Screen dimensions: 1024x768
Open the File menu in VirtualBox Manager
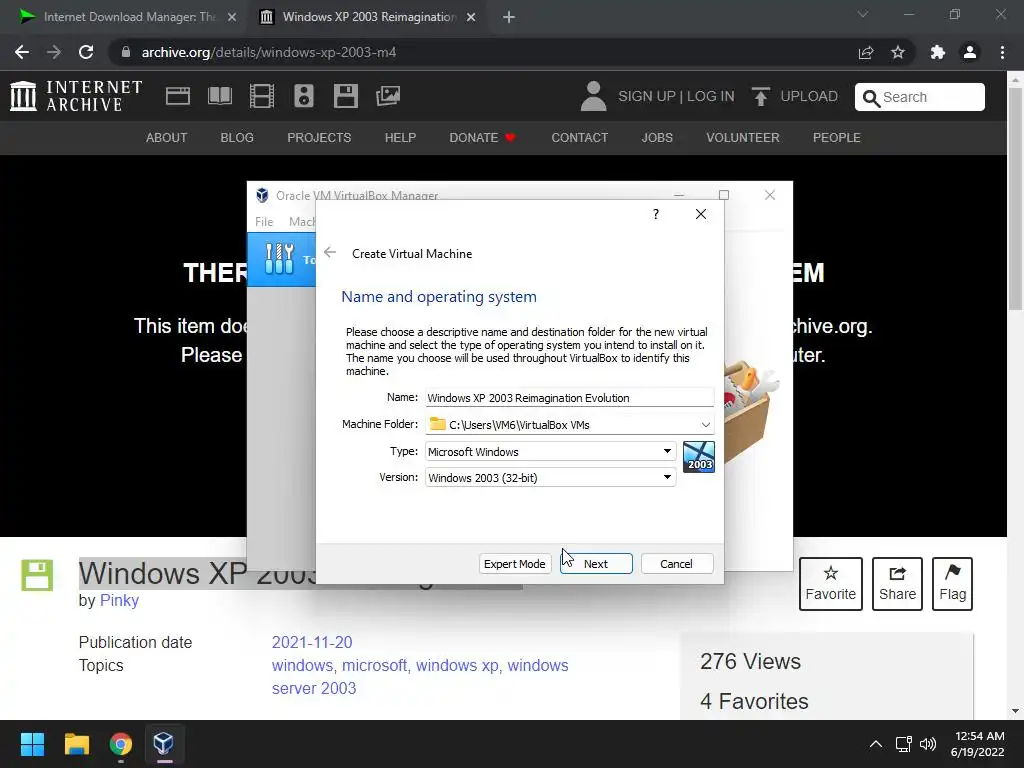tap(264, 221)
